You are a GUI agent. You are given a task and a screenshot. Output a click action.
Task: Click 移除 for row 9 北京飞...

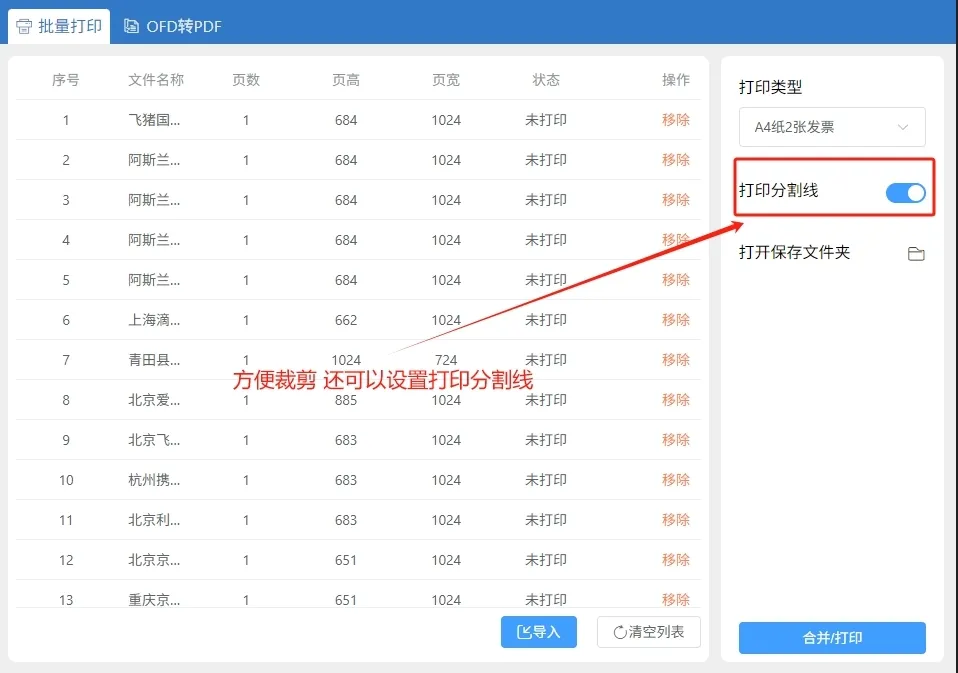click(676, 440)
